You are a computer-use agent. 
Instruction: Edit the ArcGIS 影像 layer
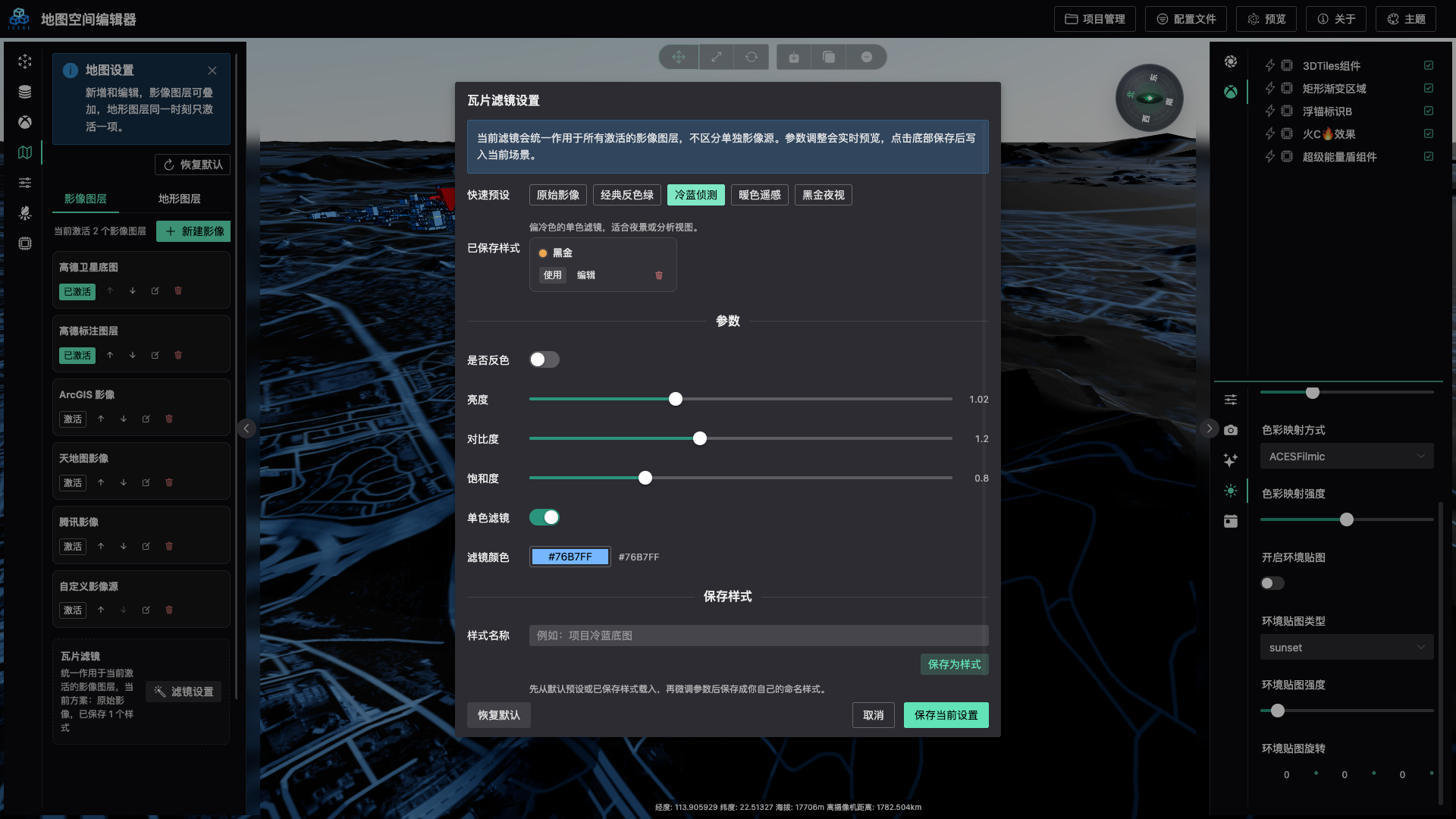click(x=146, y=419)
